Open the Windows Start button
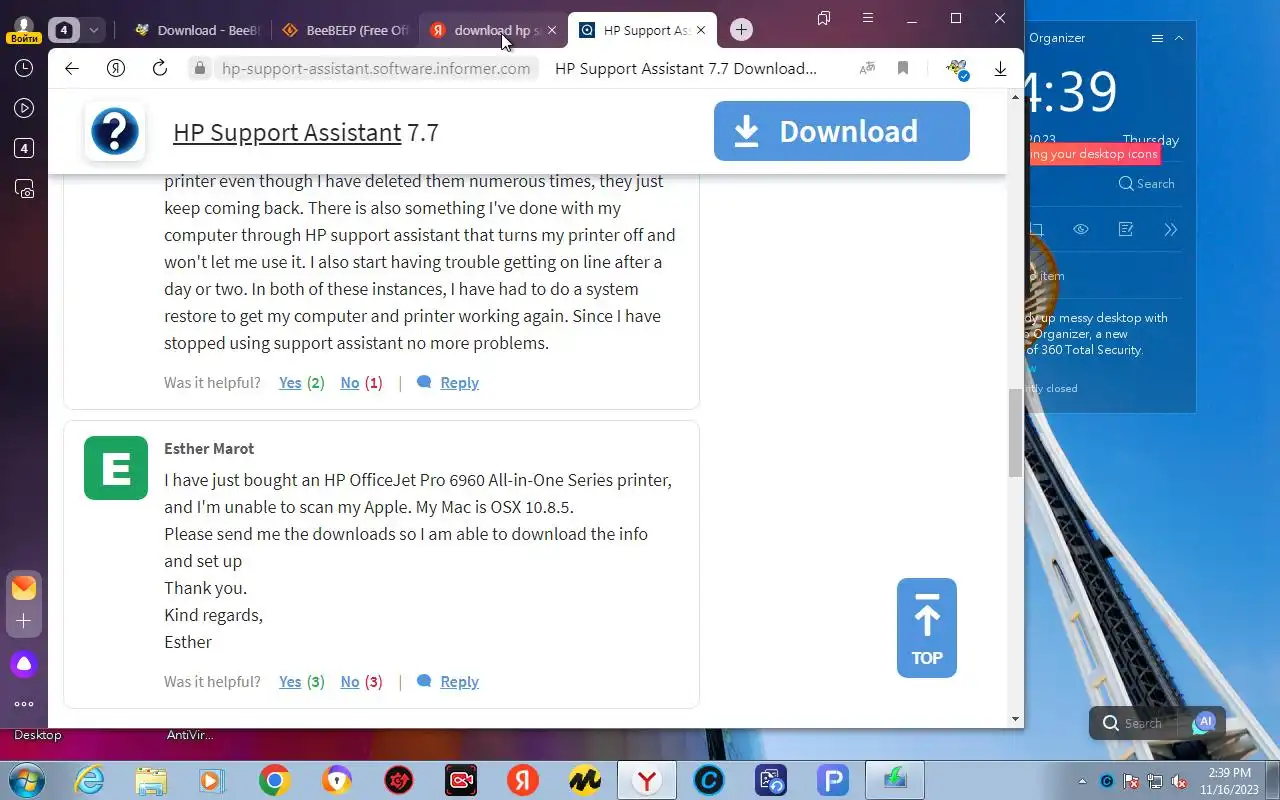 pos(25,780)
